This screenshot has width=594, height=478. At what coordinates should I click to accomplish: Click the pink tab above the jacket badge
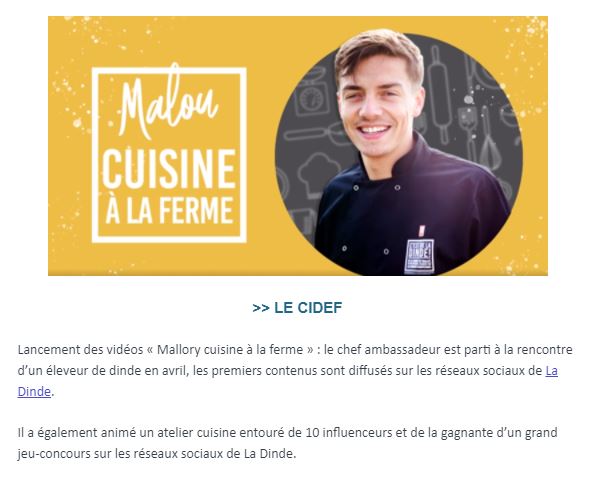coord(421,230)
